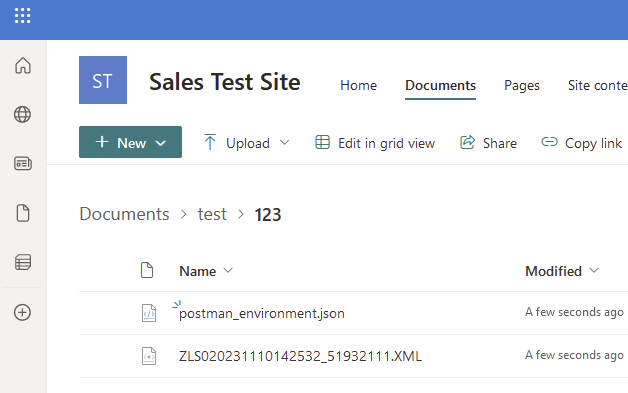
Task: Open Site contents tab
Action: point(598,85)
